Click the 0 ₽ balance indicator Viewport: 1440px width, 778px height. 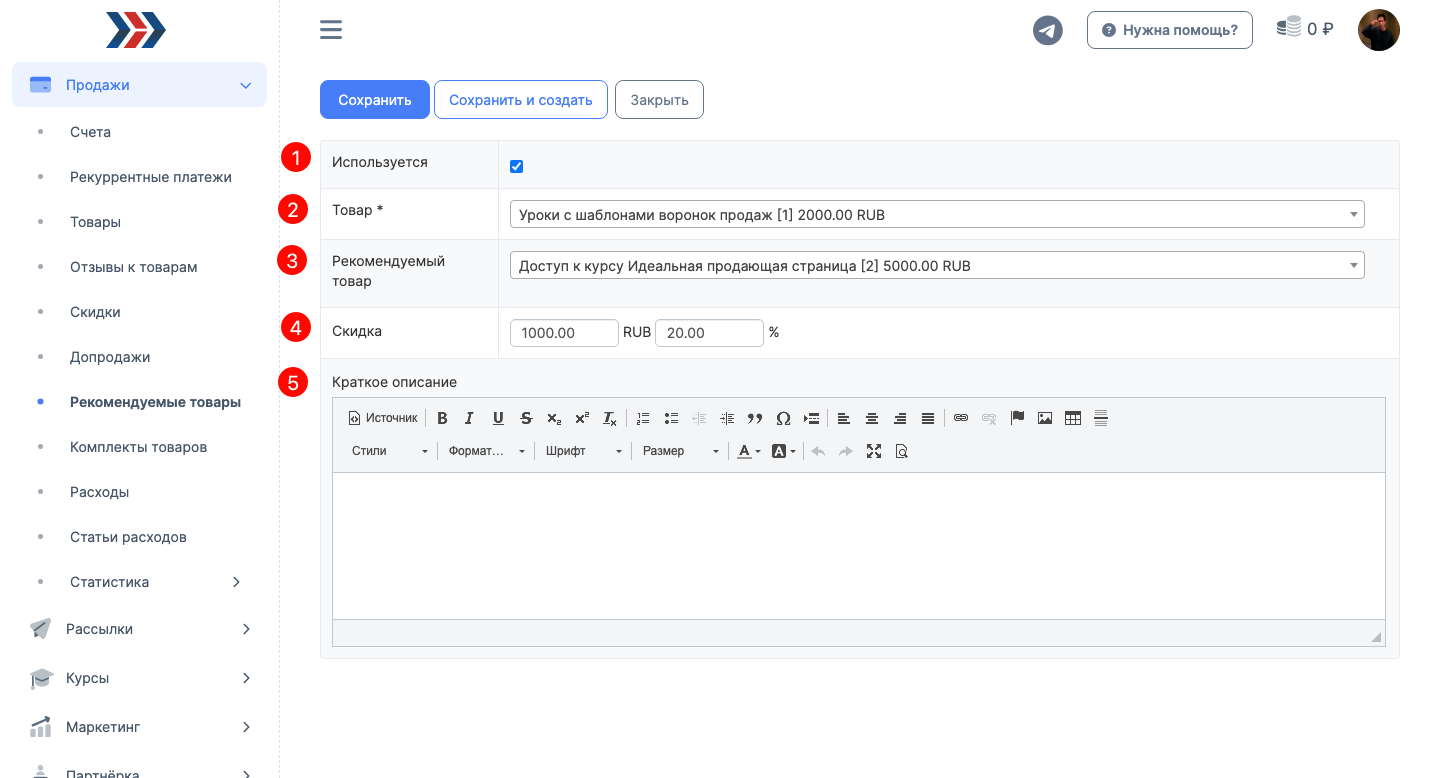coord(1305,29)
